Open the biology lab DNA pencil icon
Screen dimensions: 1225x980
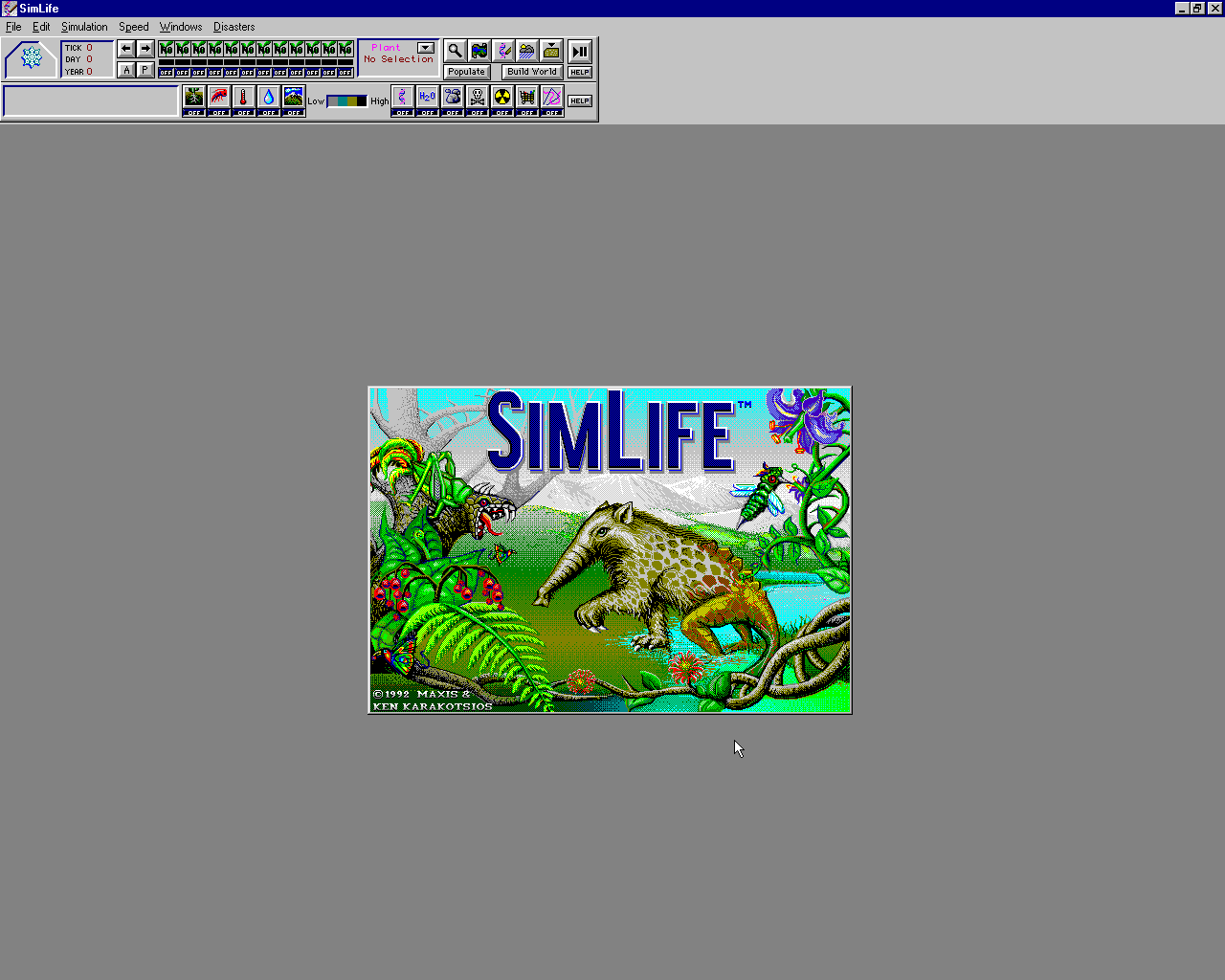pos(503,51)
